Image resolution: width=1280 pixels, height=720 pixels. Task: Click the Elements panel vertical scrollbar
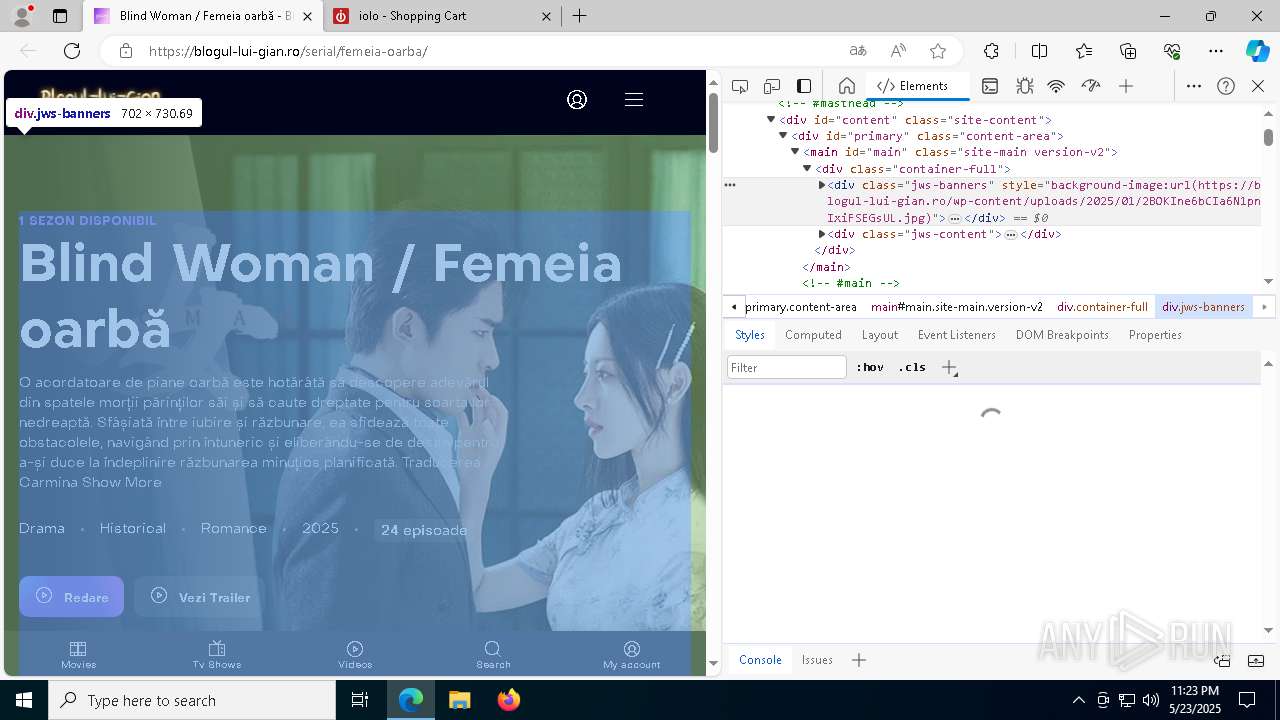(1268, 137)
